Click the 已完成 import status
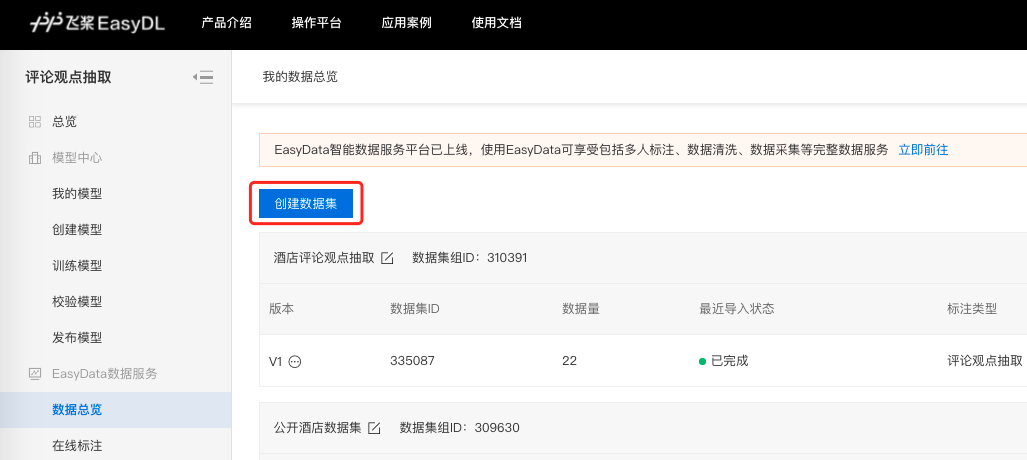This screenshot has height=460, width=1027. pos(724,361)
